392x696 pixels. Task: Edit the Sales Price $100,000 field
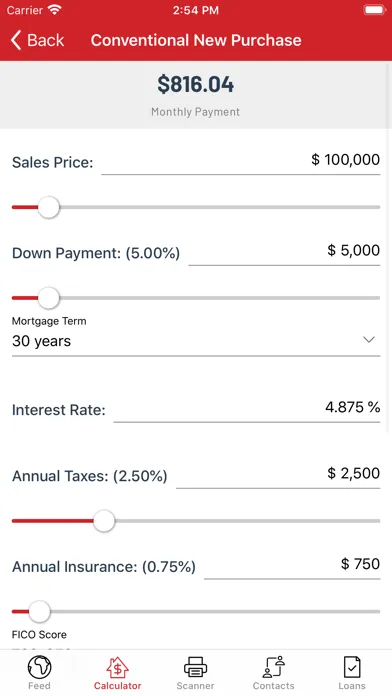click(241, 161)
